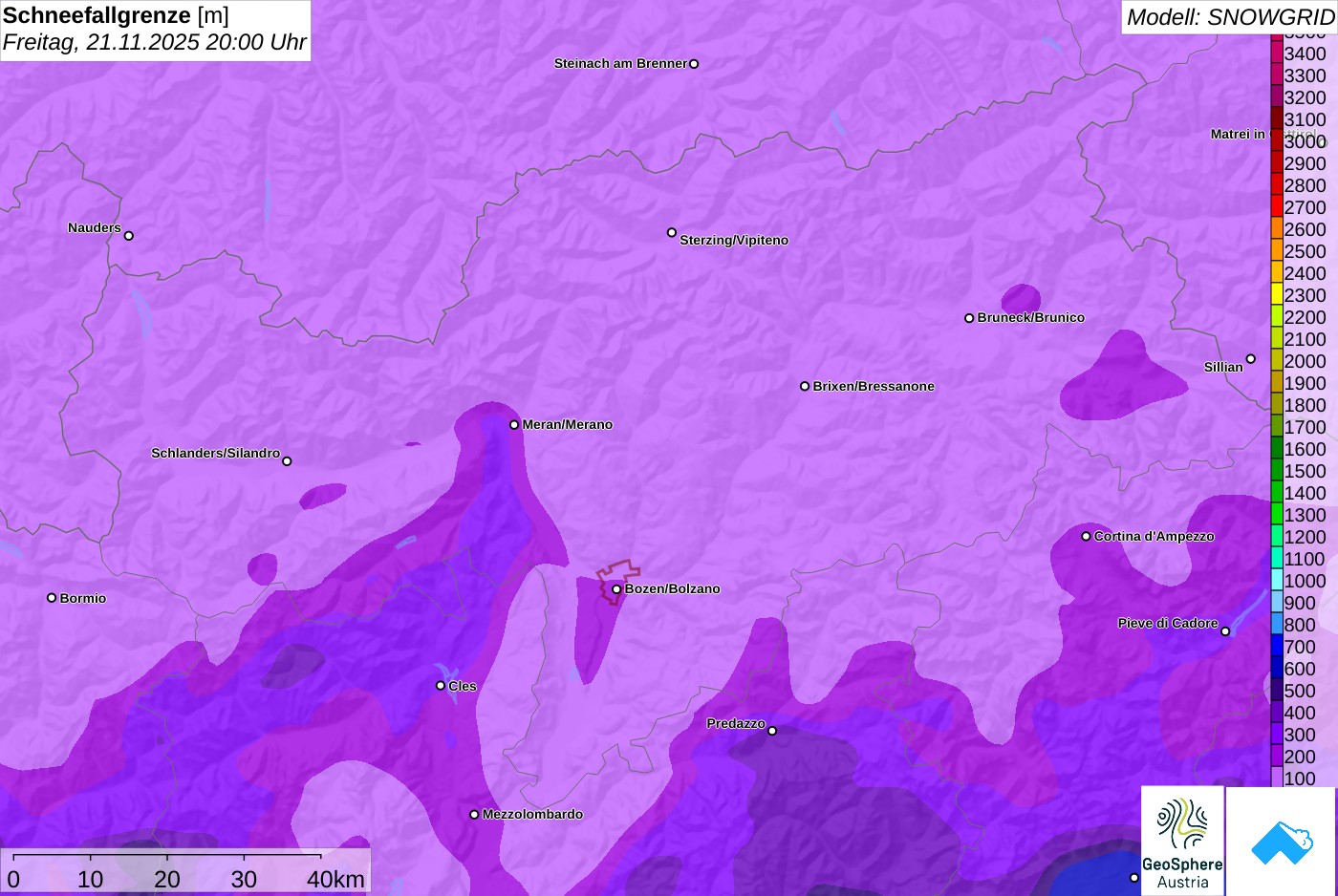
Task: Click the Pieve di Cadore text label
Action: (1168, 624)
